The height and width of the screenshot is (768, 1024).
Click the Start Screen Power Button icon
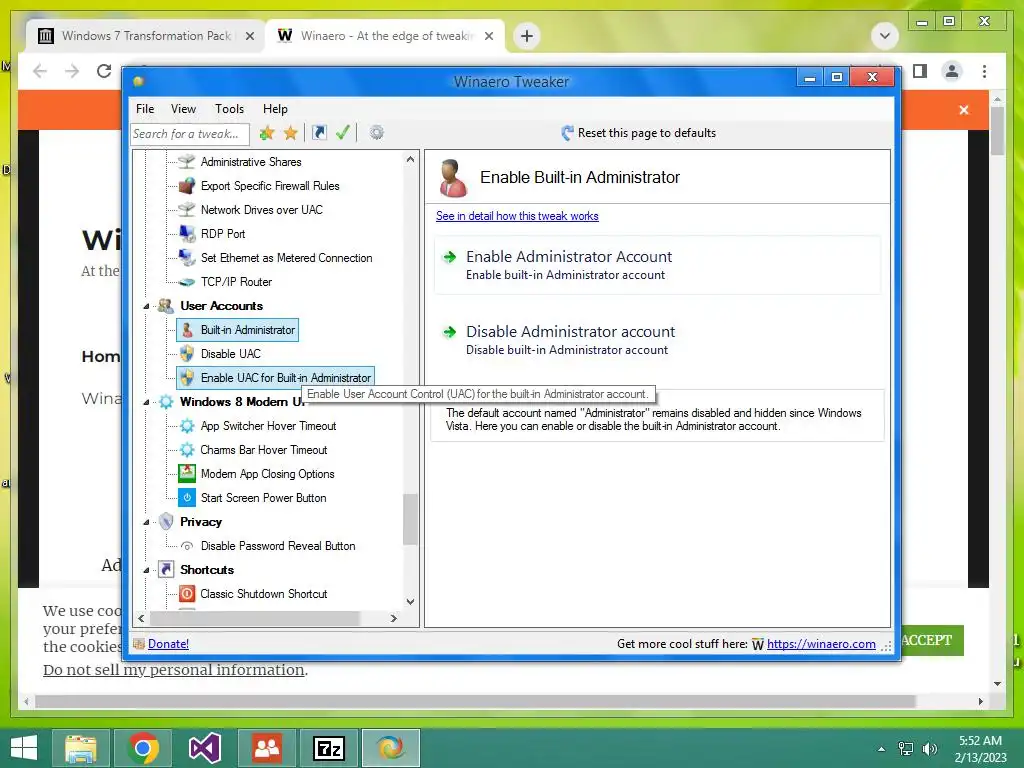(x=187, y=497)
